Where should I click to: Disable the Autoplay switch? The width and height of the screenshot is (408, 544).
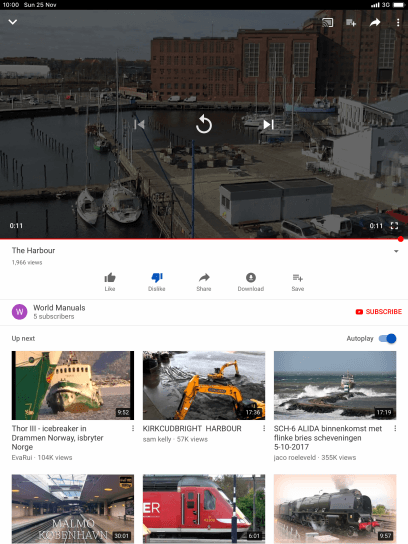(x=388, y=338)
